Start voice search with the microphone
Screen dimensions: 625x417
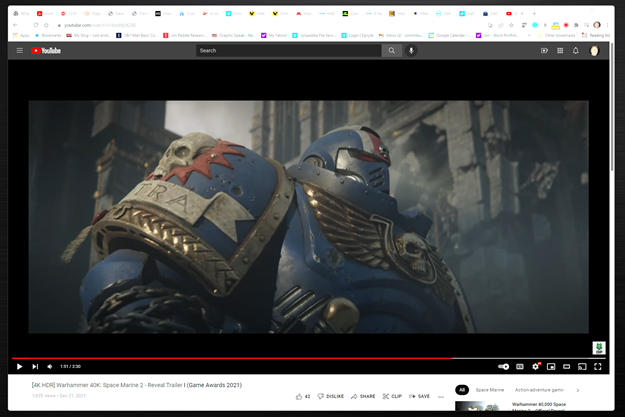(411, 51)
